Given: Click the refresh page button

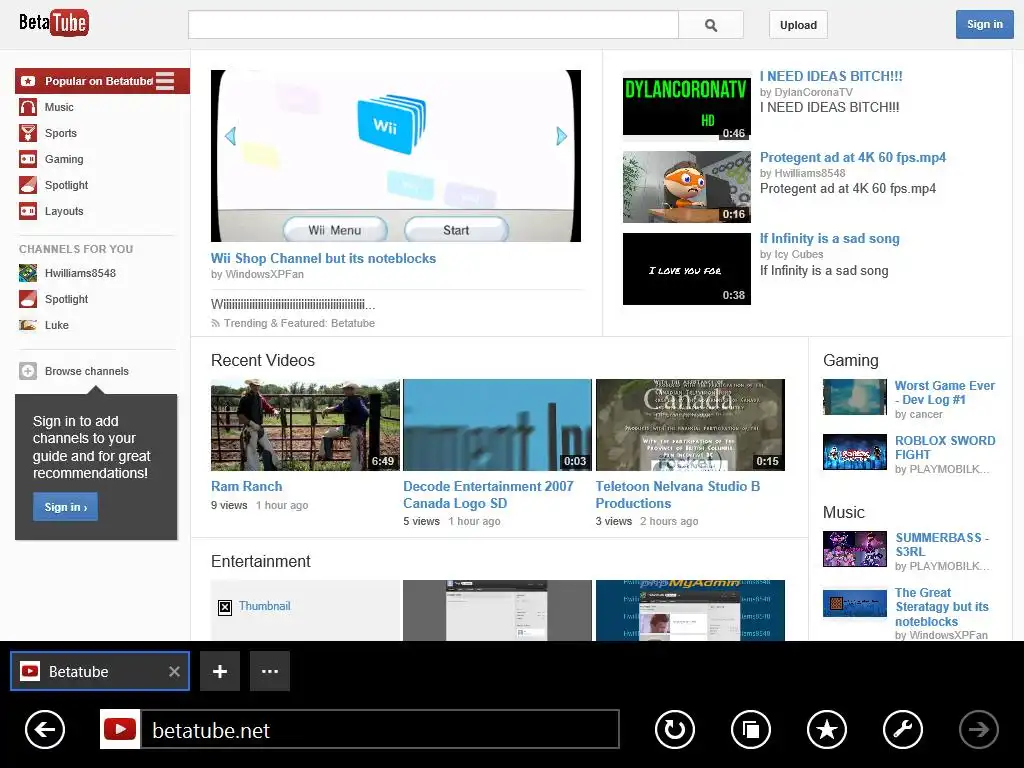Looking at the screenshot, I should [675, 729].
